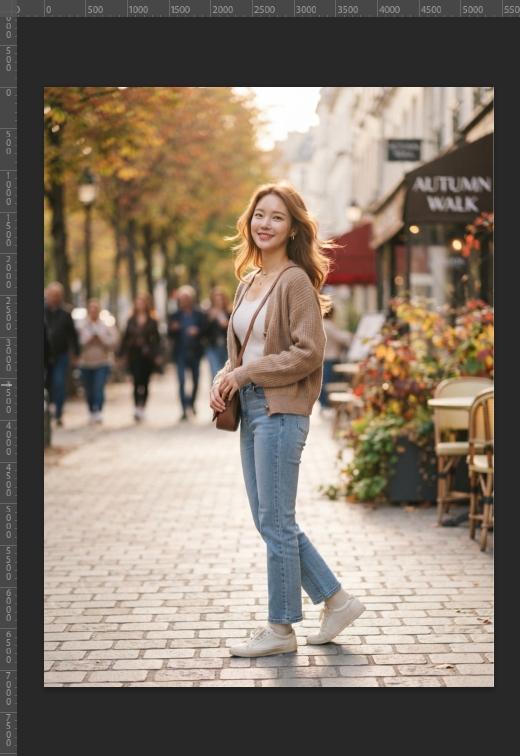Click the 1000 mark on horizontal ruler
Image resolution: width=520 pixels, height=756 pixels.
[138, 10]
